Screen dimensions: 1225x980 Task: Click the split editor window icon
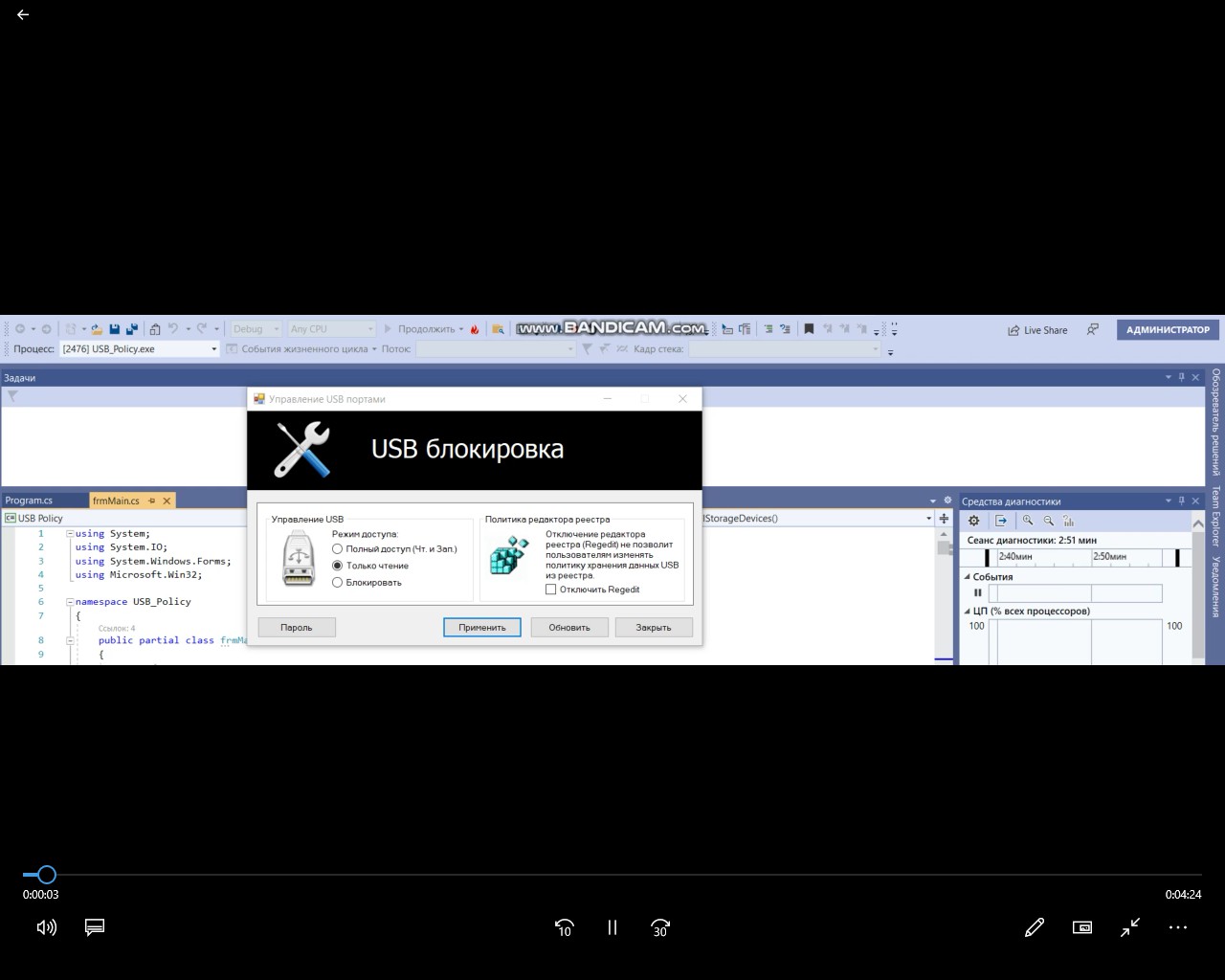[x=944, y=518]
